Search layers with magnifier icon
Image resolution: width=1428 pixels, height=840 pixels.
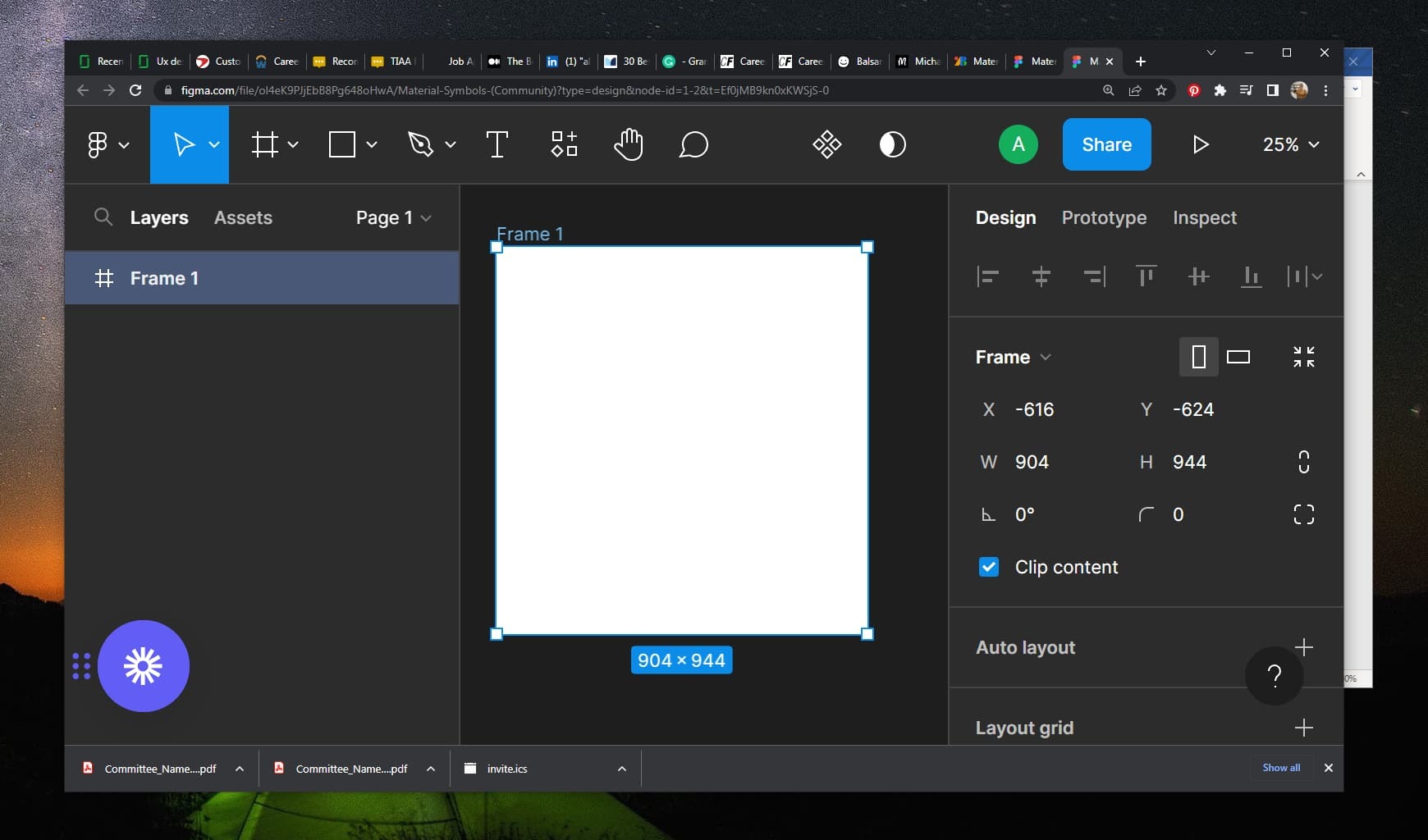tap(103, 217)
